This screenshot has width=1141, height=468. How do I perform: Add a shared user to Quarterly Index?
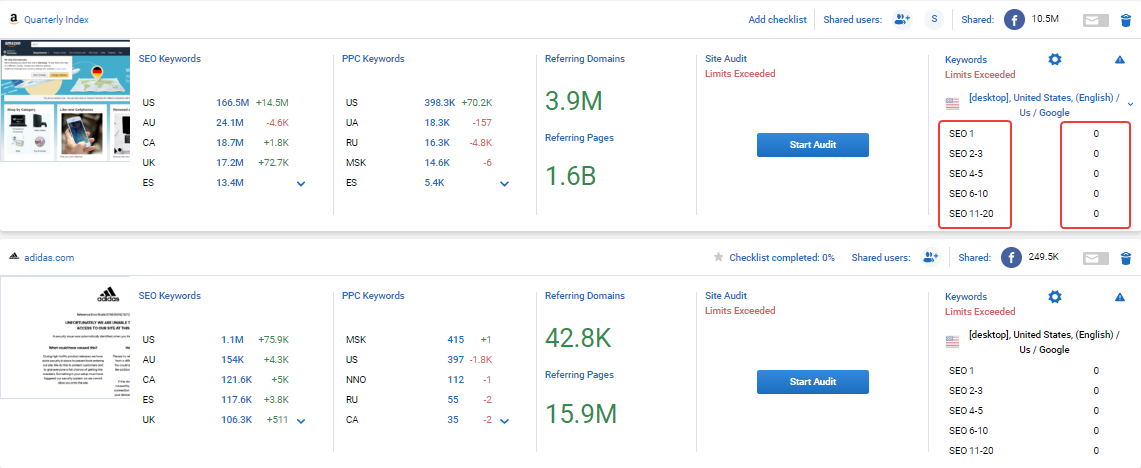902,20
